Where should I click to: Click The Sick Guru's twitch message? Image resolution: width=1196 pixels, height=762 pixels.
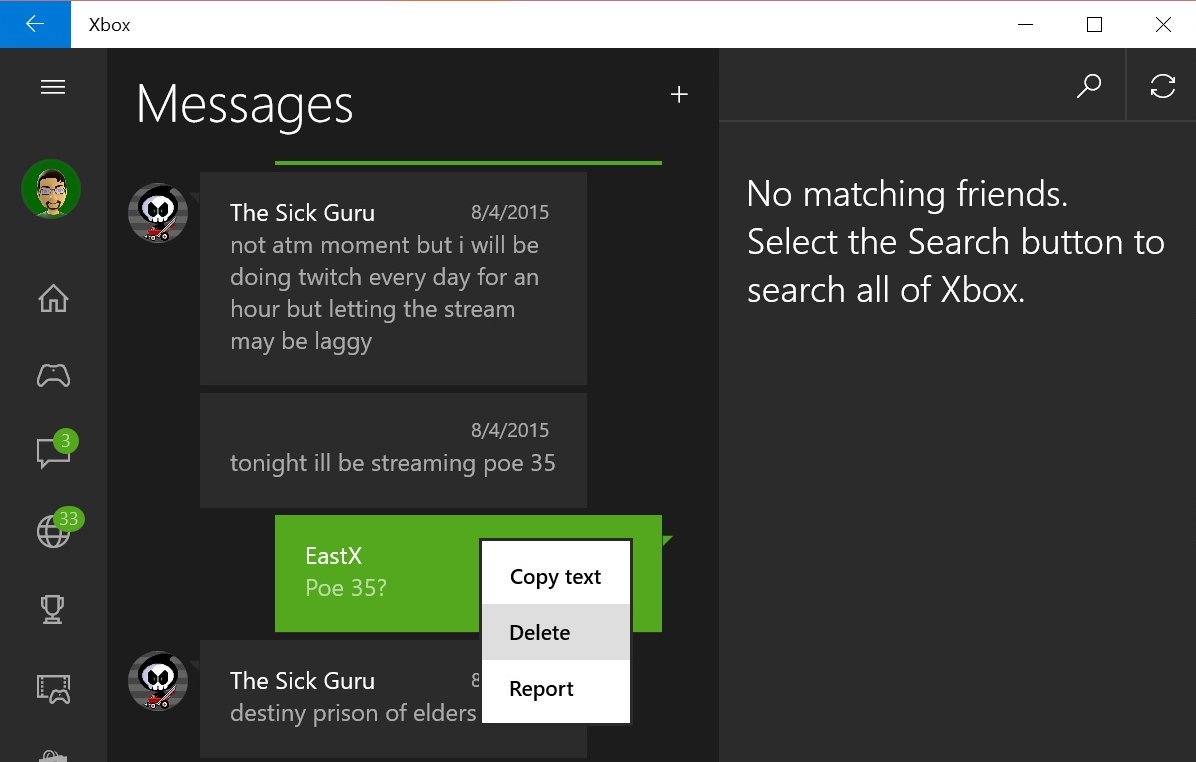[x=392, y=278]
